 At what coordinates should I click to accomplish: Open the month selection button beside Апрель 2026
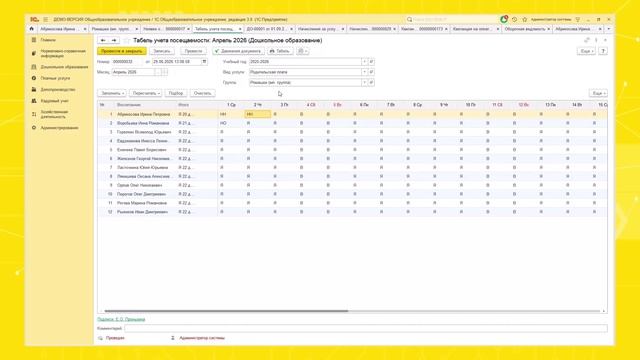click(158, 72)
